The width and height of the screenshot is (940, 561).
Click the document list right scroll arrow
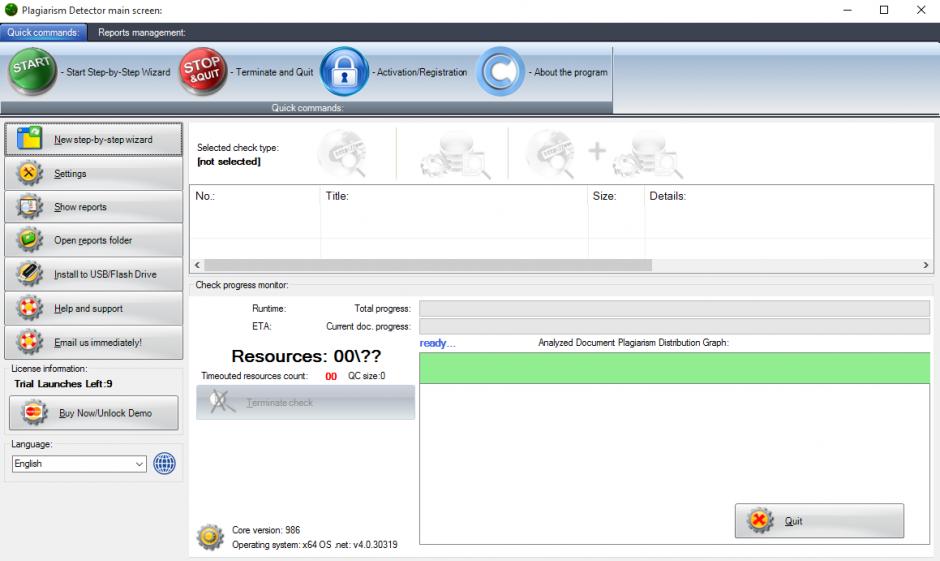926,265
